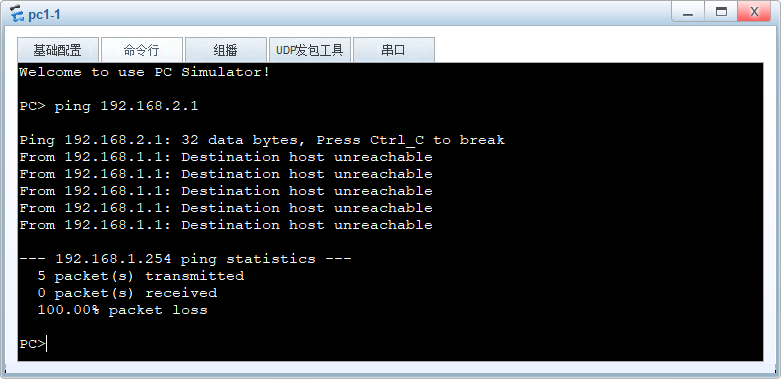Click the Welcome to use PC Simulator line

(x=144, y=72)
